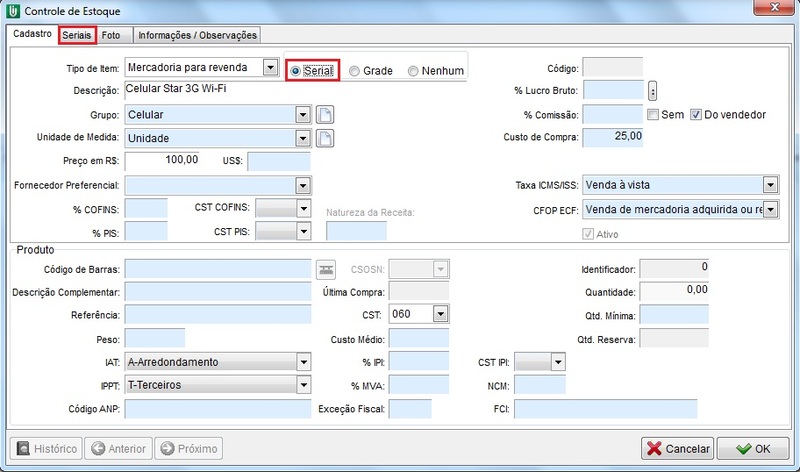Click the options button beside % Lucro Bruto
The width and height of the screenshot is (800, 472).
click(652, 92)
